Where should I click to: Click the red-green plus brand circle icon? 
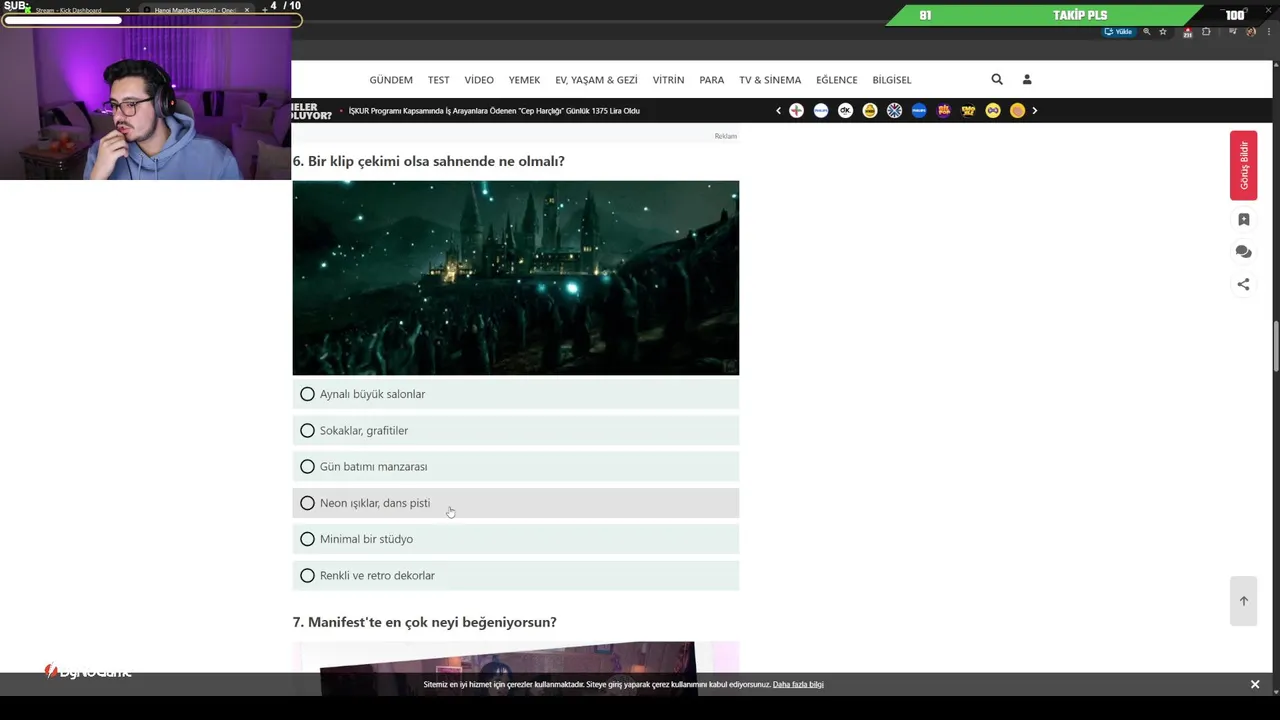tap(797, 111)
